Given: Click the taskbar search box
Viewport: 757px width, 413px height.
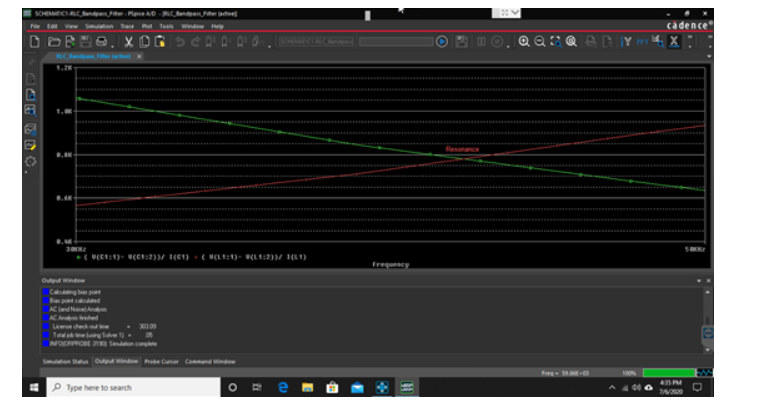Looking at the screenshot, I should (x=134, y=387).
